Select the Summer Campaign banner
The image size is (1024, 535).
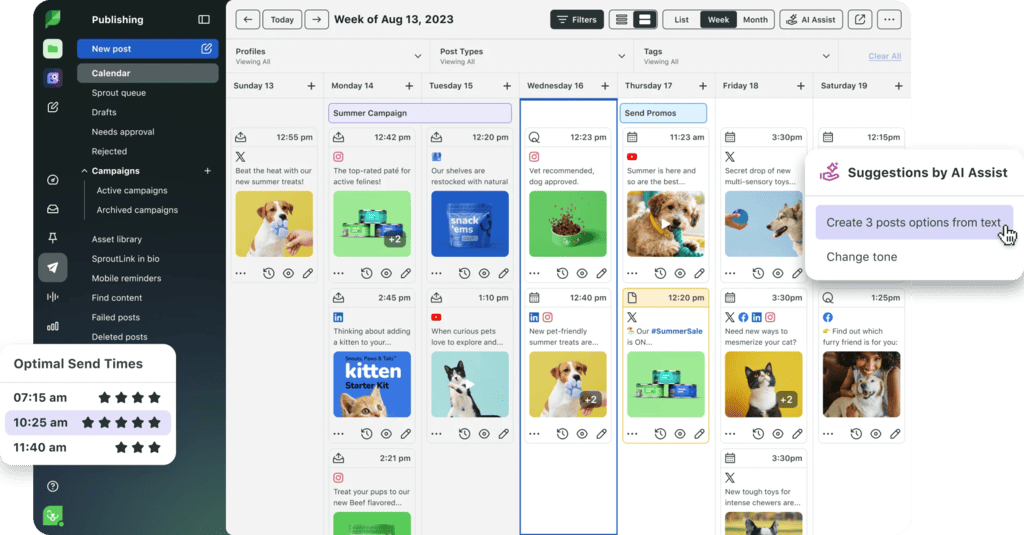coord(420,113)
